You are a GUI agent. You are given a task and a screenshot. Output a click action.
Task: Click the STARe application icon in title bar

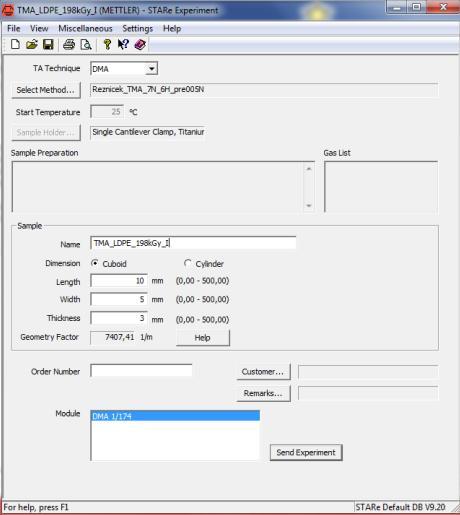click(7, 10)
